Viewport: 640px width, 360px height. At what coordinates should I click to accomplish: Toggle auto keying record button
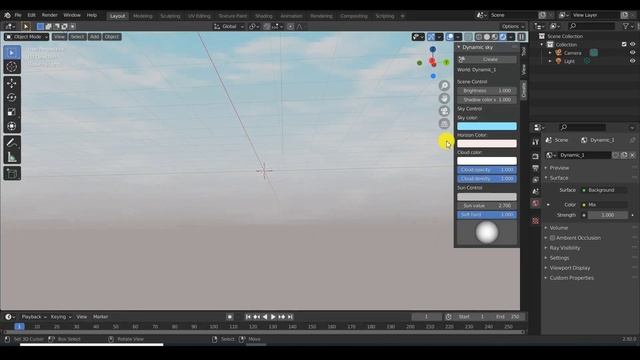pyautogui.click(x=230, y=317)
